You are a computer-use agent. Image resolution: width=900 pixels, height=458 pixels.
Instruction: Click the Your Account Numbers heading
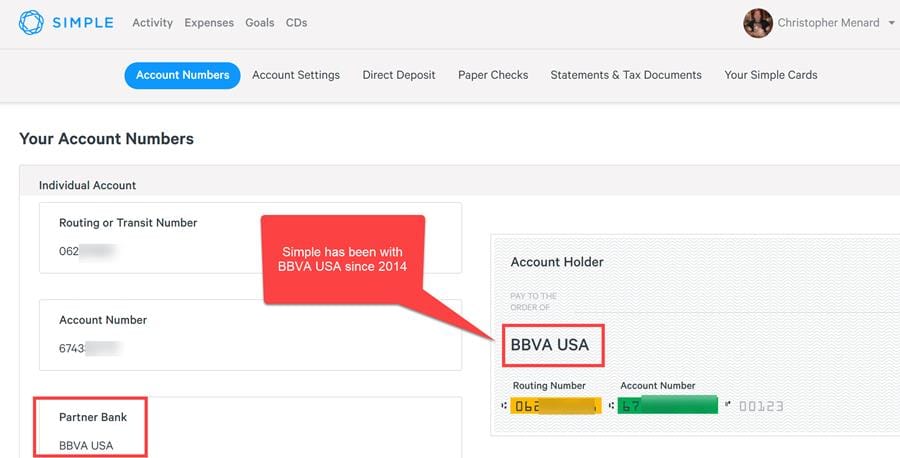pos(107,139)
